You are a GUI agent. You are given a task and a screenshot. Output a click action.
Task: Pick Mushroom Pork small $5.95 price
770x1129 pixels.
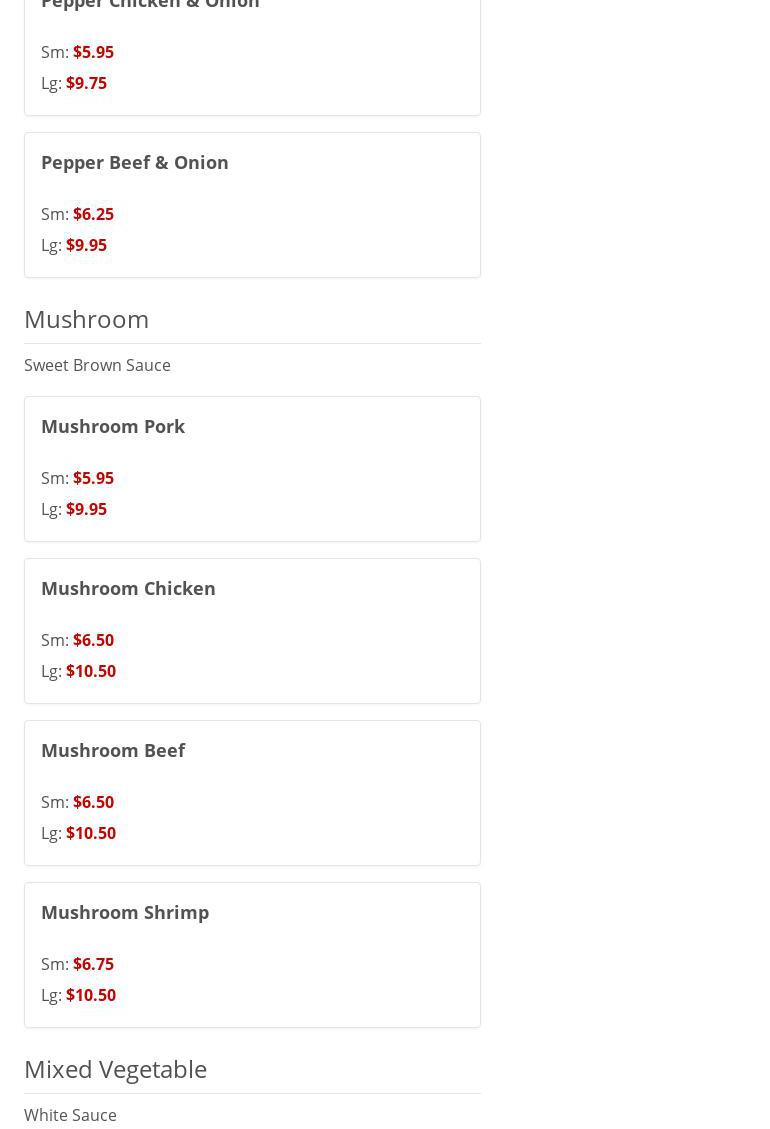pos(93,478)
